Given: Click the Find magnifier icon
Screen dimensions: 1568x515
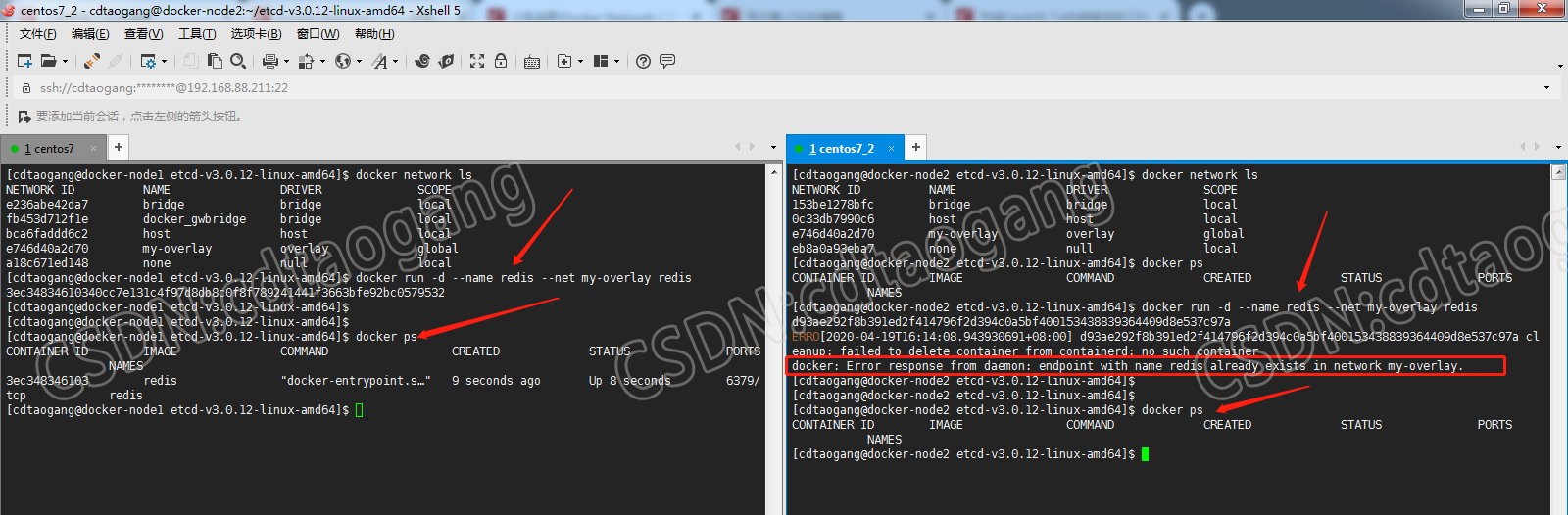Looking at the screenshot, I should [x=238, y=61].
